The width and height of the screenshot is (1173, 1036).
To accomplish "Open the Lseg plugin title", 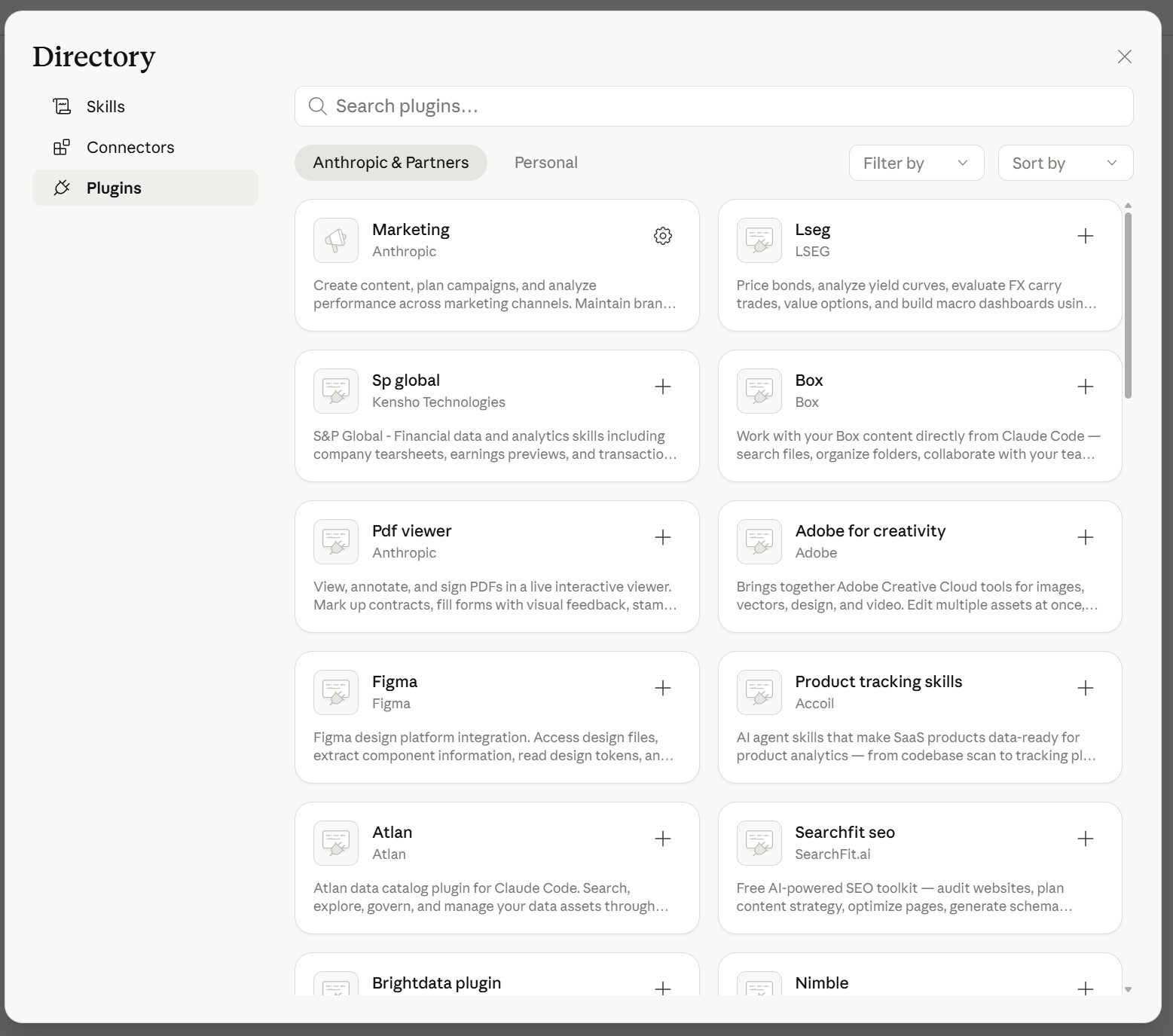I will pos(813,230).
